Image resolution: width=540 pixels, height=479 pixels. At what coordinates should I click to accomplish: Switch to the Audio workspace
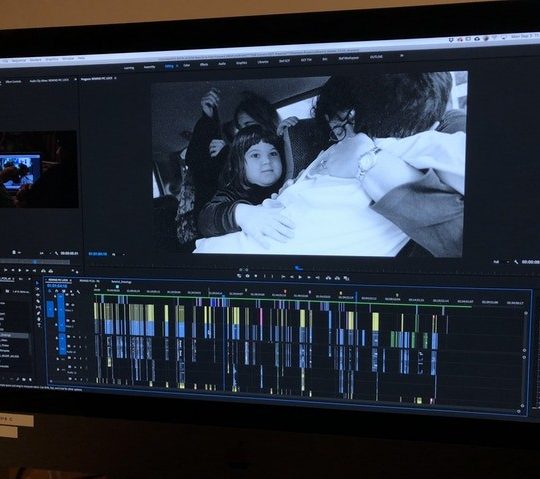click(222, 64)
